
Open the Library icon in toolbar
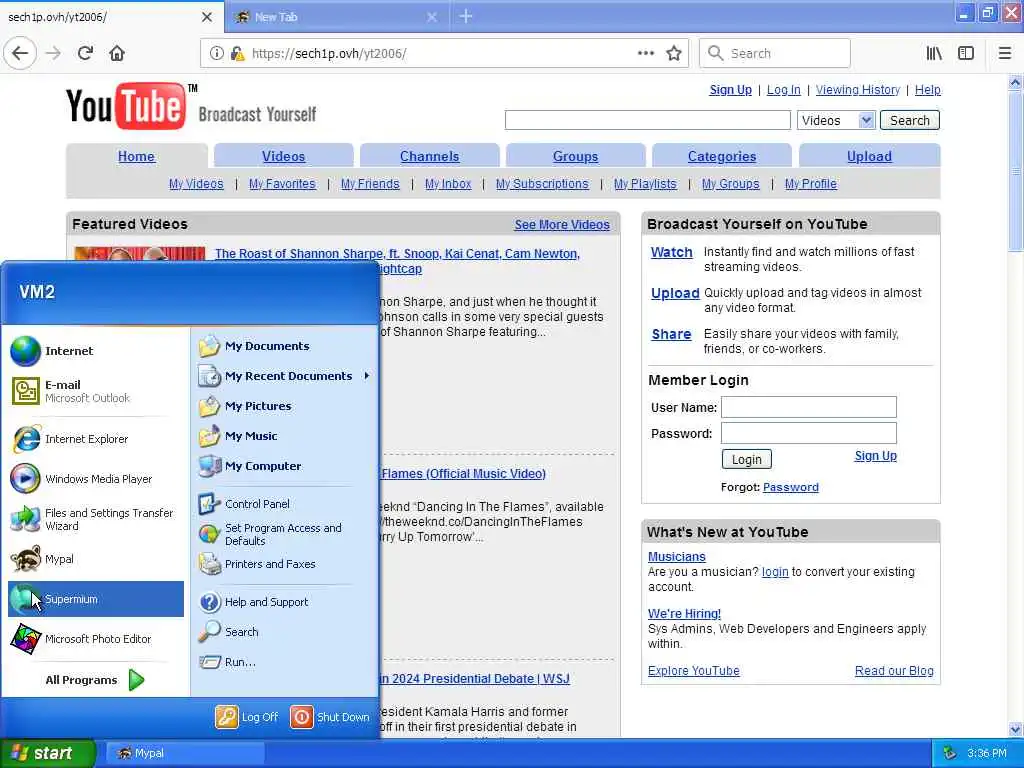[x=934, y=54]
